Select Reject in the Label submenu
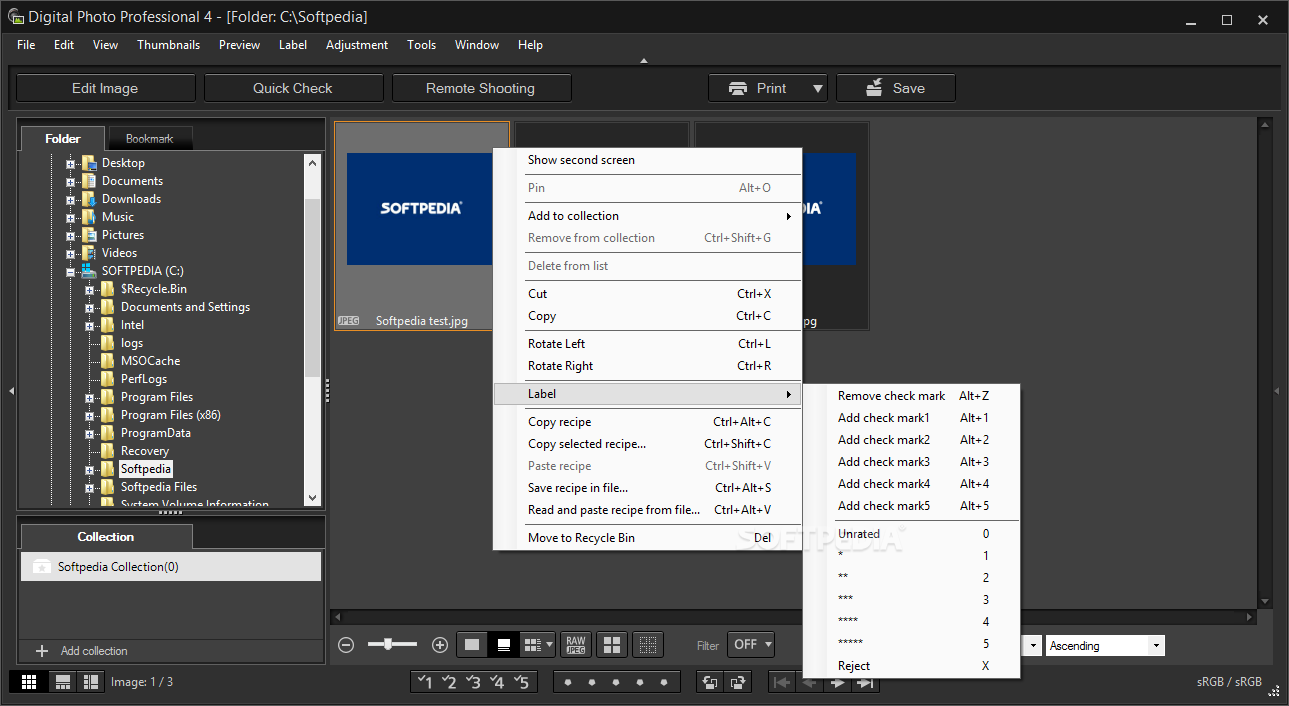The image size is (1289, 706). [x=912, y=666]
